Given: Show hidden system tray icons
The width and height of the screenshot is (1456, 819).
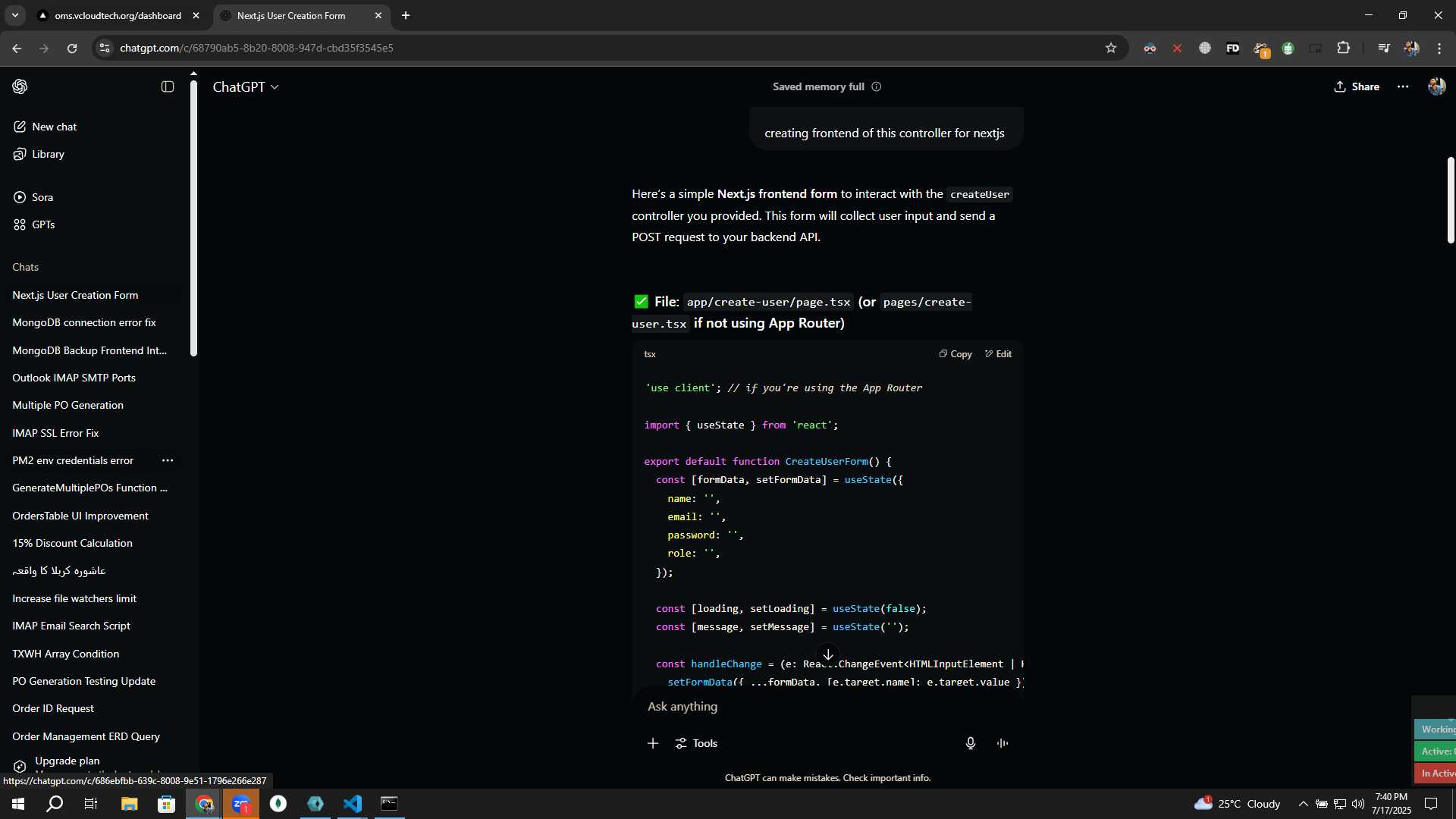Looking at the screenshot, I should (x=1303, y=804).
